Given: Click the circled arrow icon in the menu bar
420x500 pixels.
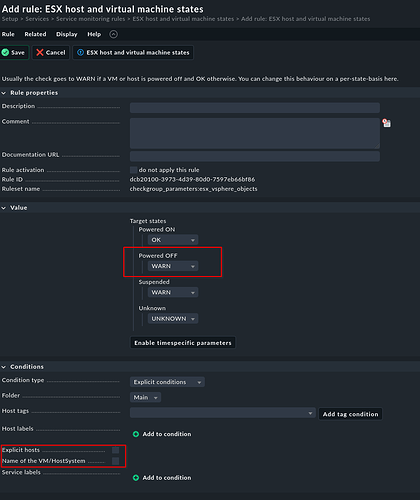Looking at the screenshot, I should 113,34.
